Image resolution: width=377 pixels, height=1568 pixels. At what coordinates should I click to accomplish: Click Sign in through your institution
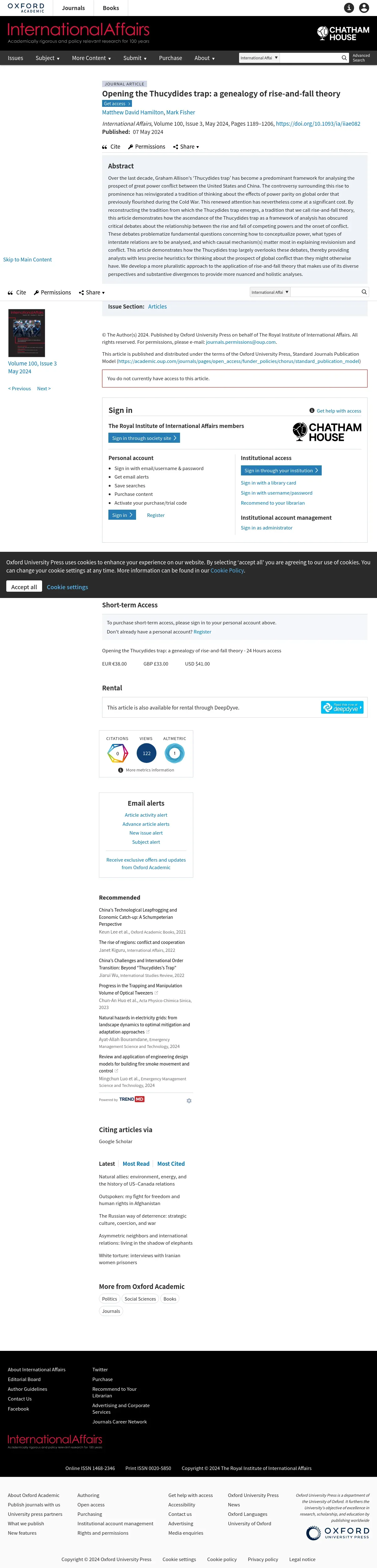(281, 470)
